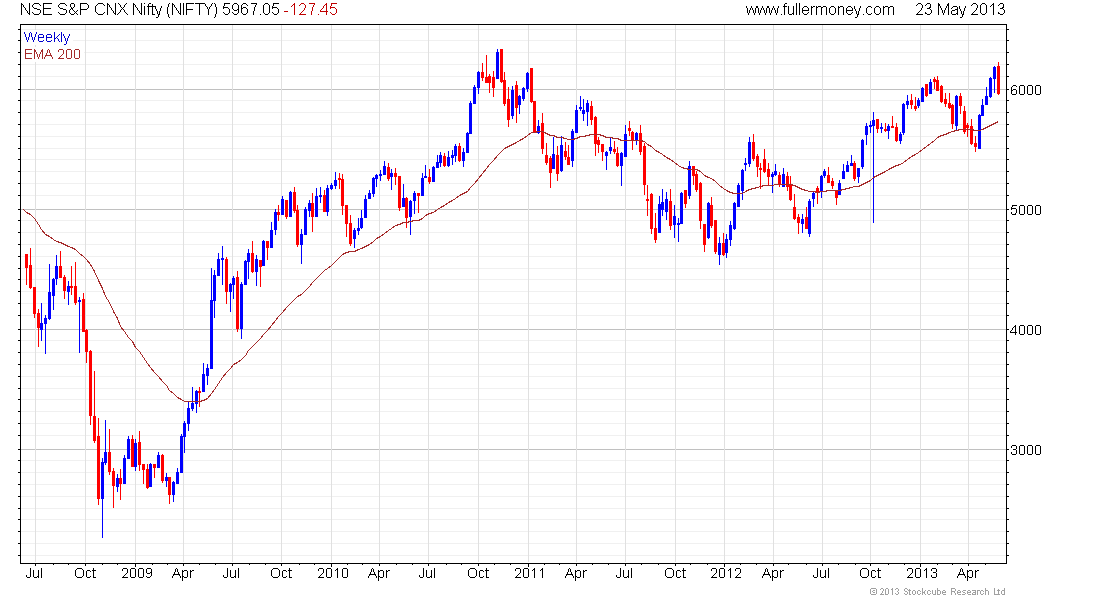This screenshot has height=600, width=1100.
Task: Click the 'Jul' label after 2011
Action: 624,573
